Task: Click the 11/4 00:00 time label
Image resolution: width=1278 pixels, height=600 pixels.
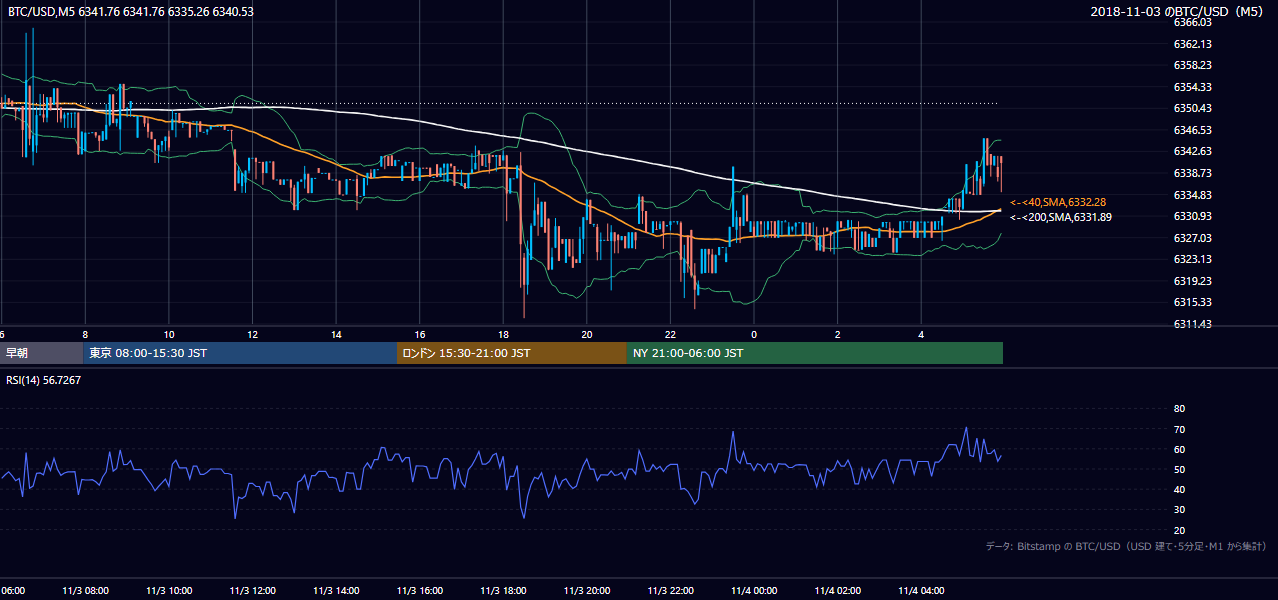Action: [754, 591]
